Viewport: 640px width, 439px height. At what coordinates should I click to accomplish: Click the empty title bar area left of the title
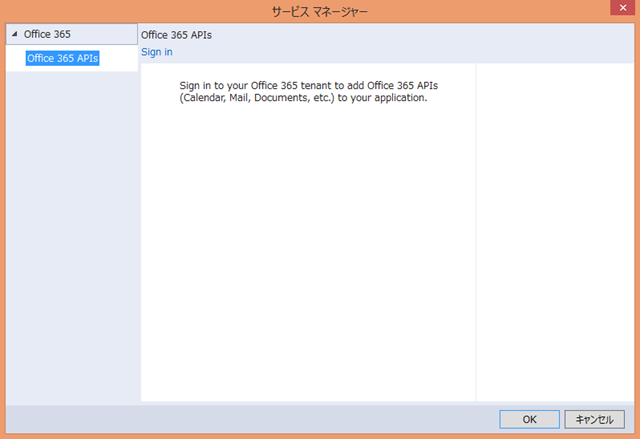[x=120, y=12]
